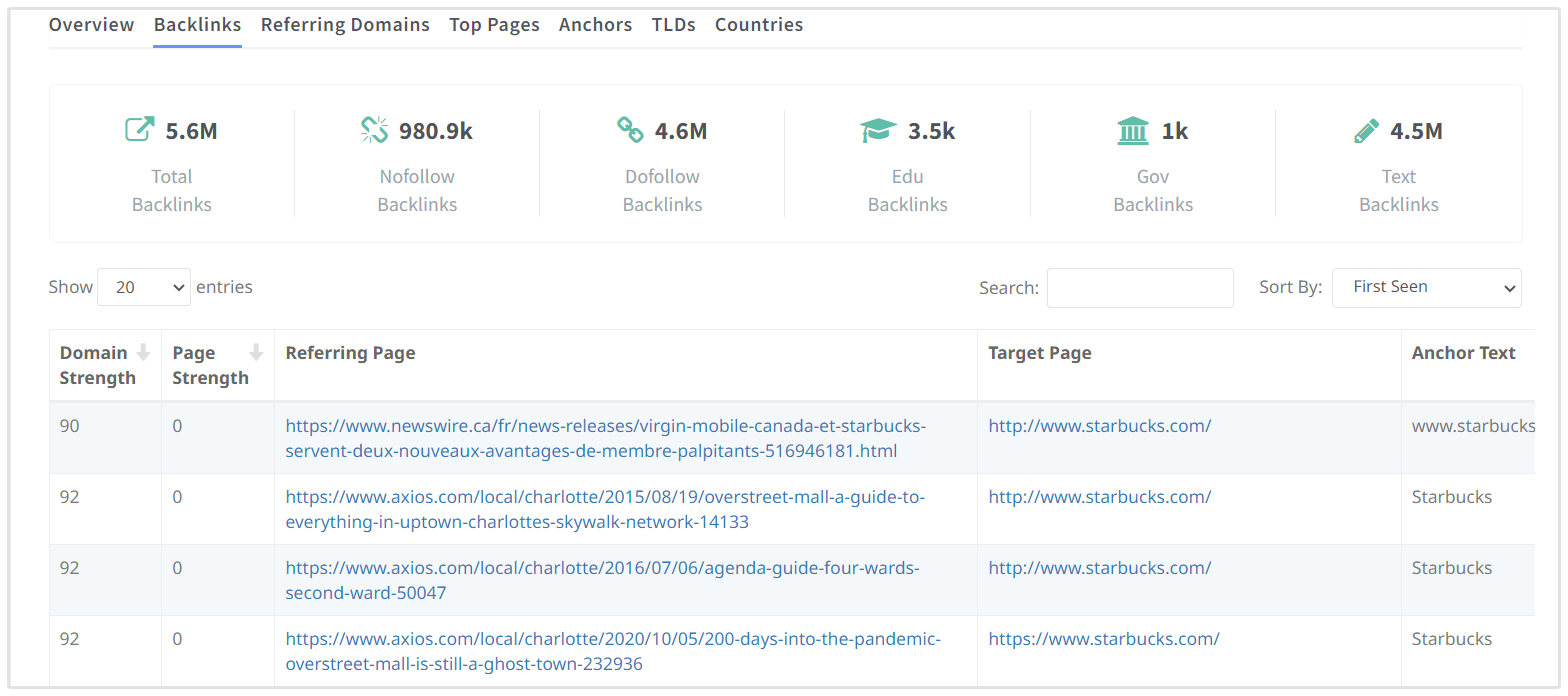The image size is (1568, 696).
Task: Expand the Sort By First Seen dropdown
Action: click(1426, 287)
